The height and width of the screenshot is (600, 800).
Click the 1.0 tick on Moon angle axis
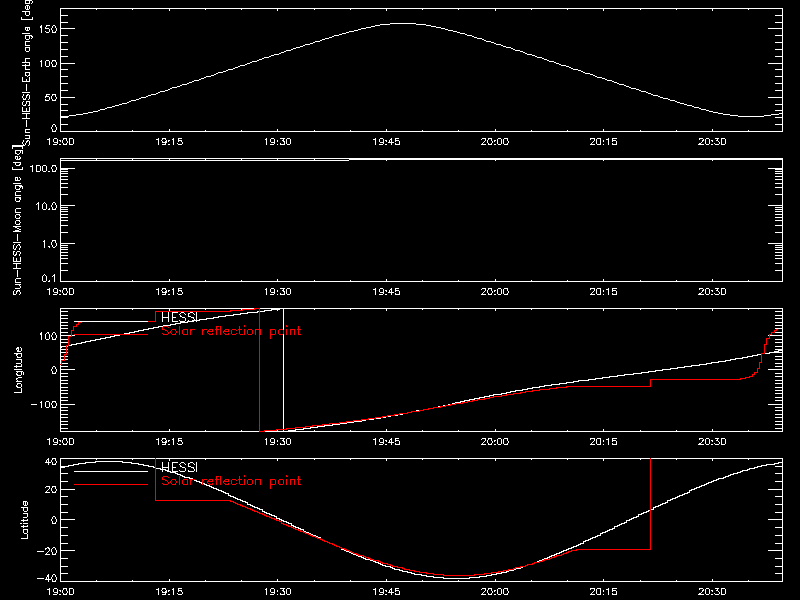(49, 244)
